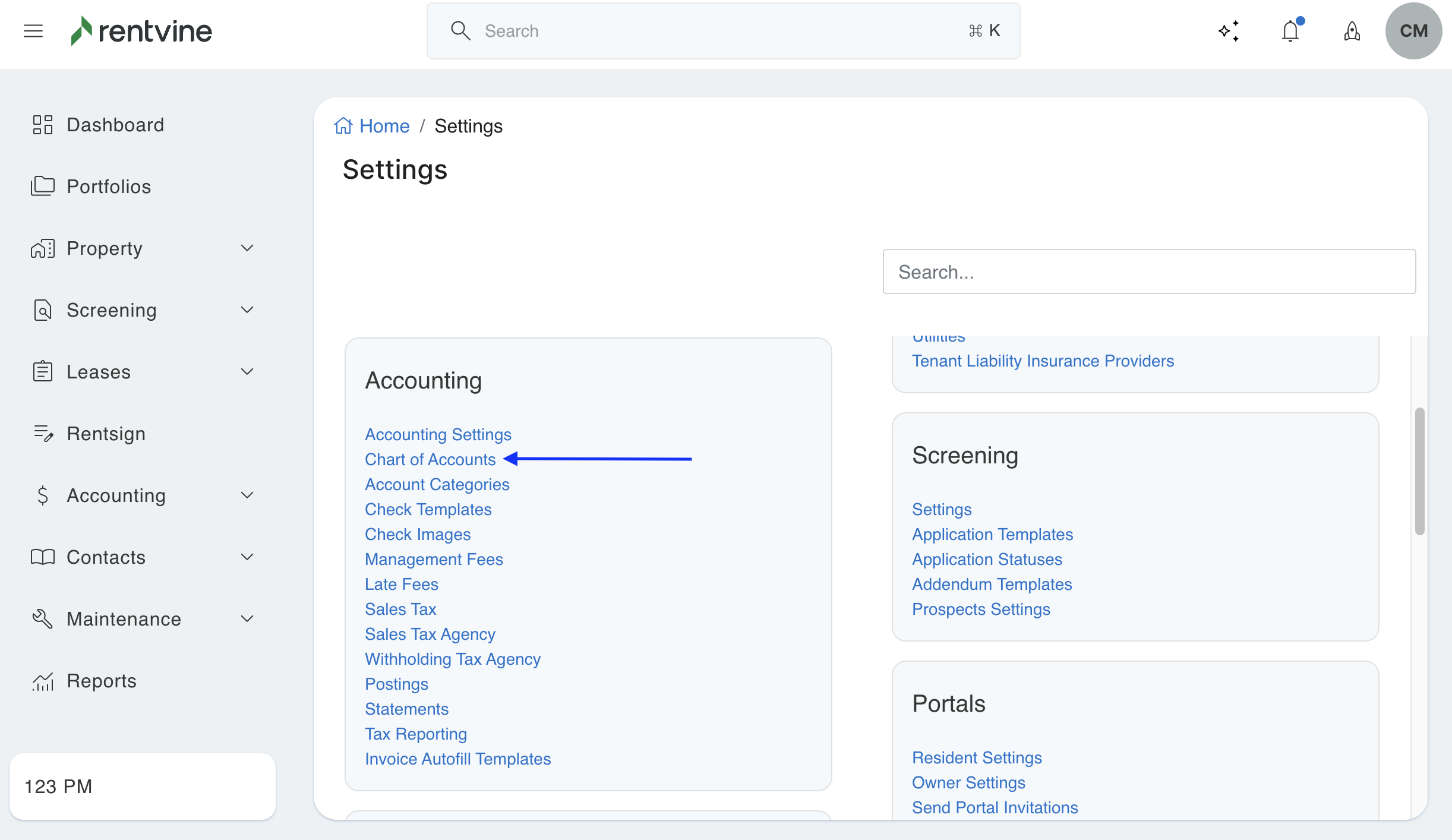Viewport: 1452px width, 840px height.
Task: Click the Home breadcrumb house icon
Action: (343, 126)
